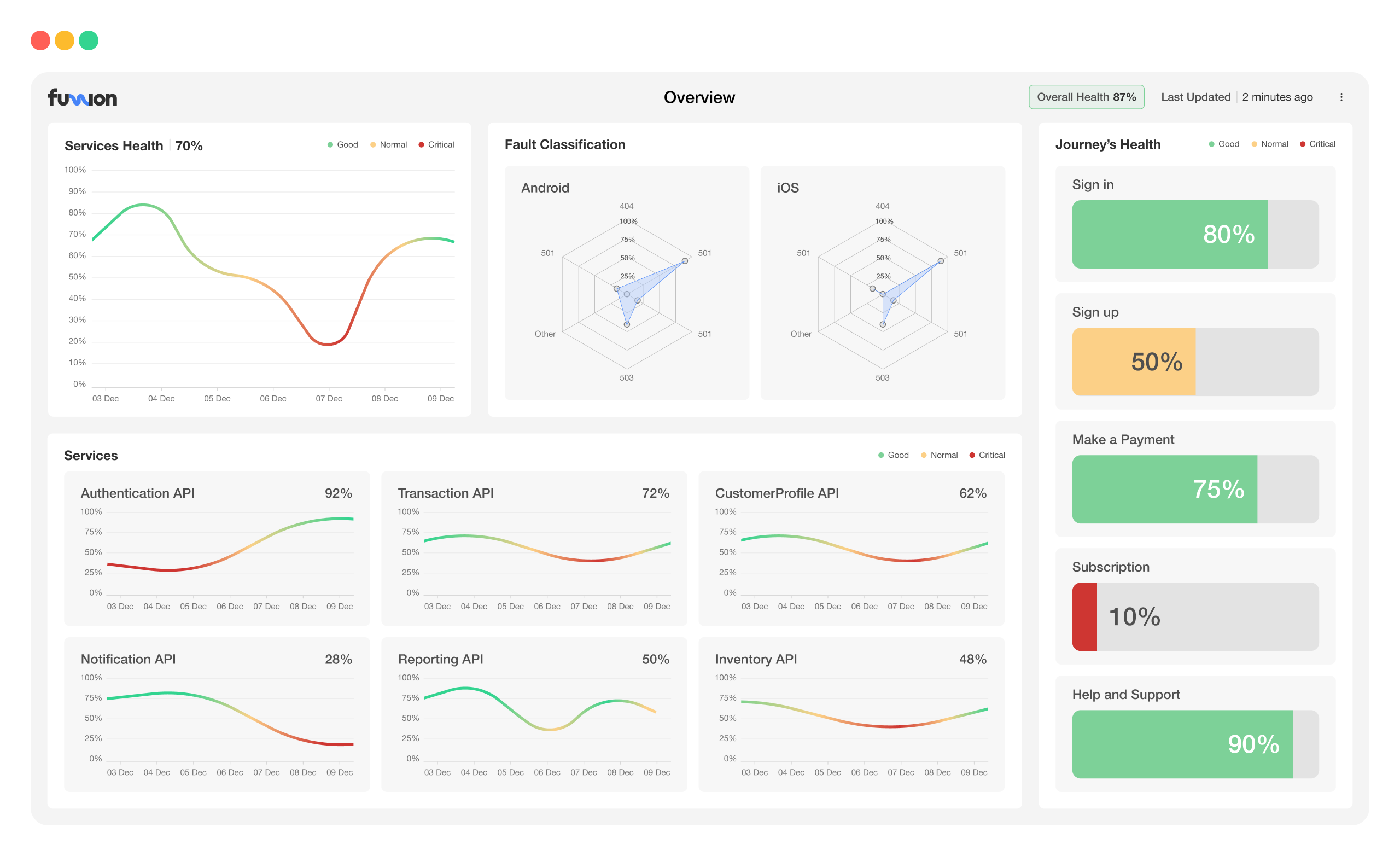Click the red window close dot
The height and width of the screenshot is (856, 1400).
40,40
